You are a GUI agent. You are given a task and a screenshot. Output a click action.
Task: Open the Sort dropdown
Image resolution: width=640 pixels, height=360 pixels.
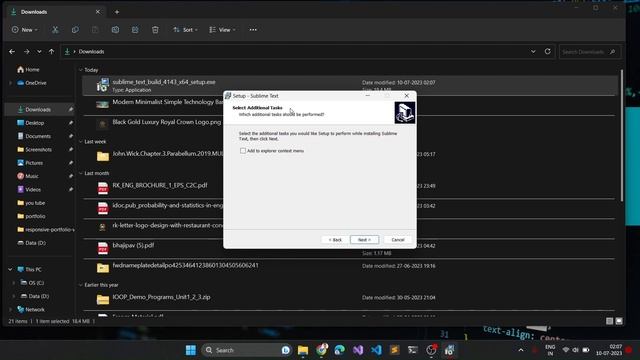click(x=185, y=30)
